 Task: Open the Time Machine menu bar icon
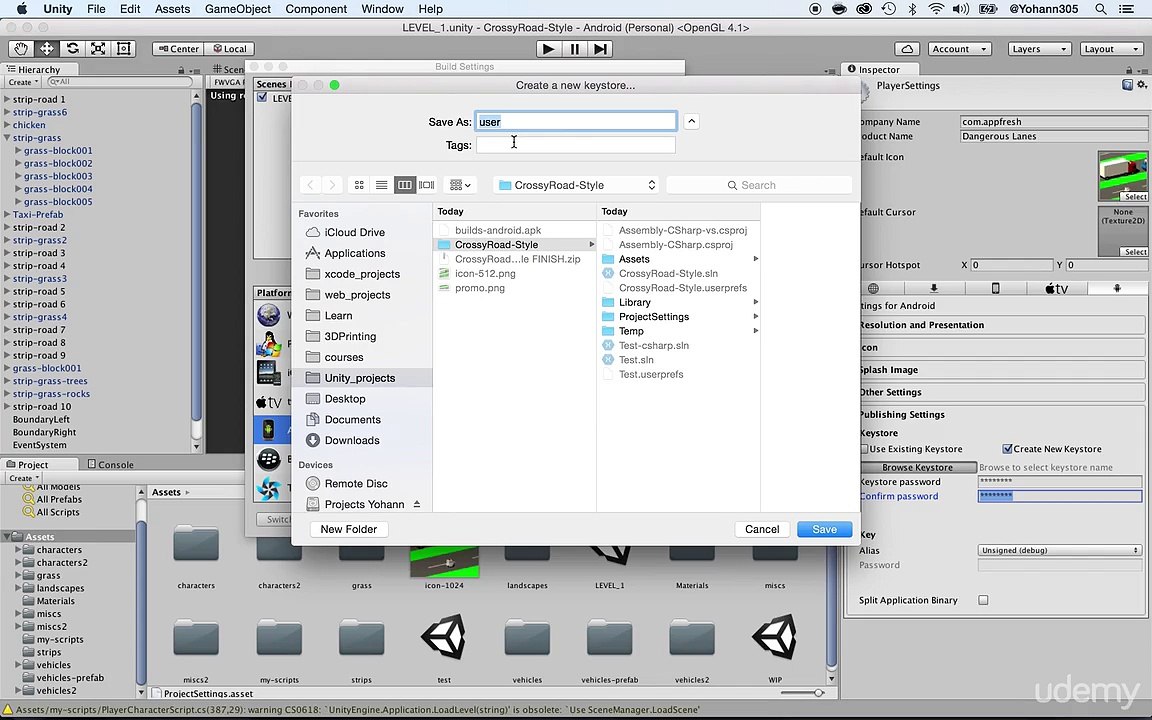pyautogui.click(x=888, y=9)
